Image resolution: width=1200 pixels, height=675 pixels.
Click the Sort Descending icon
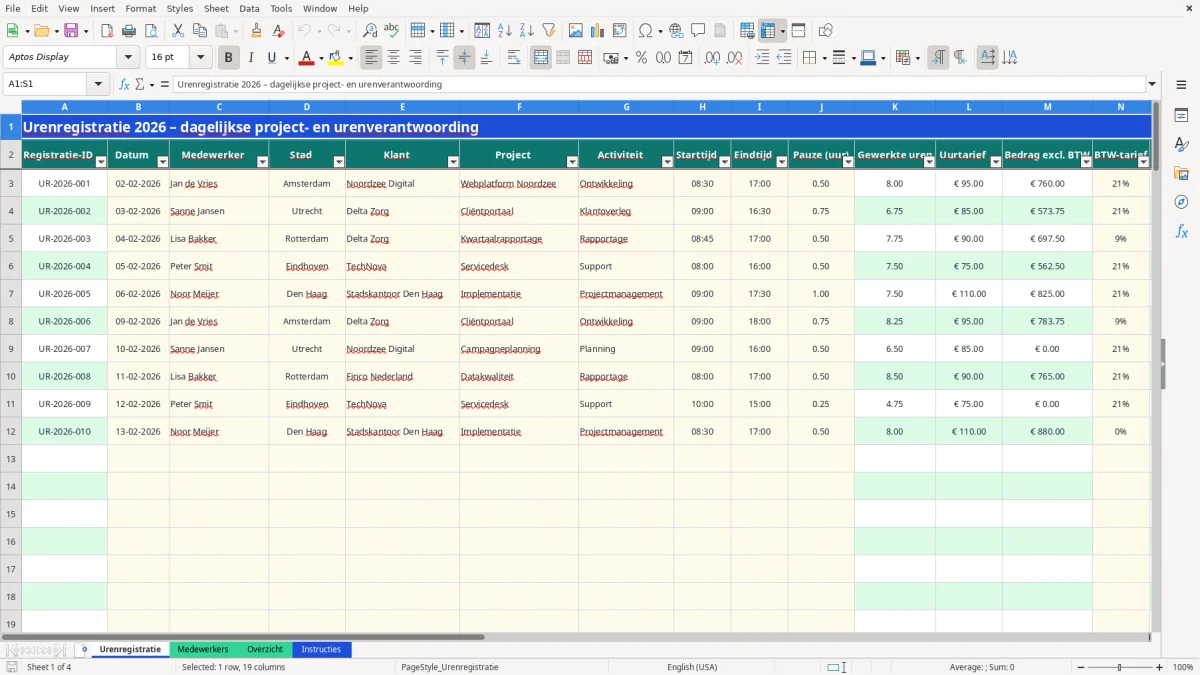pos(527,31)
